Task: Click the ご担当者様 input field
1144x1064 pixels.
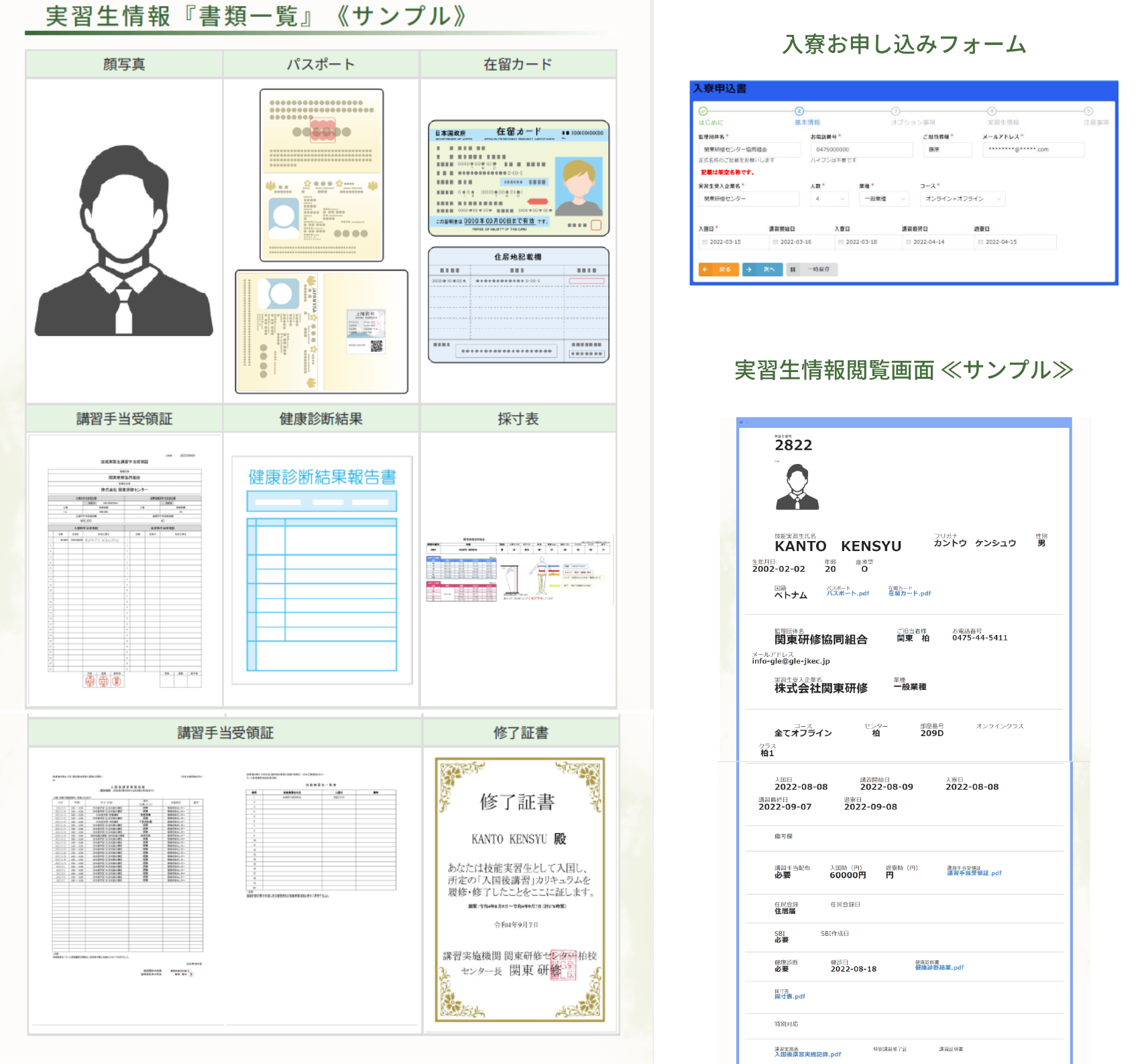Action: 947,150
